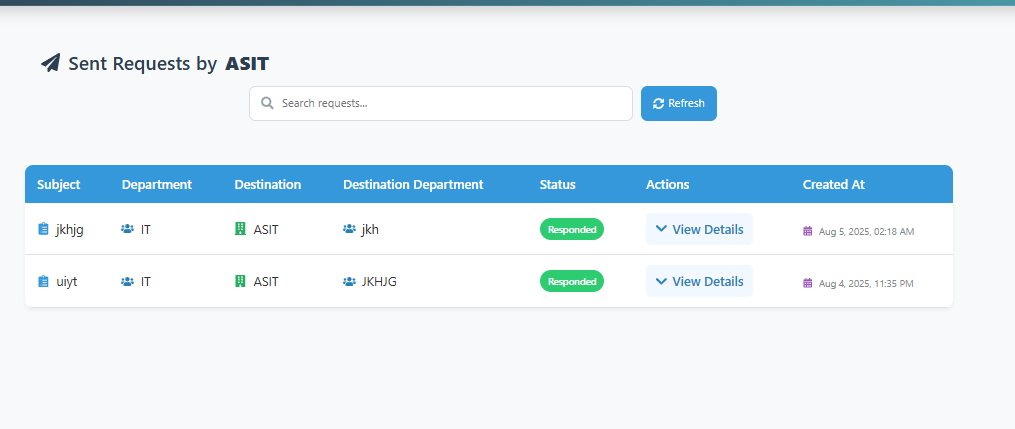Click the Responded badge in the jkhjg row

(572, 229)
